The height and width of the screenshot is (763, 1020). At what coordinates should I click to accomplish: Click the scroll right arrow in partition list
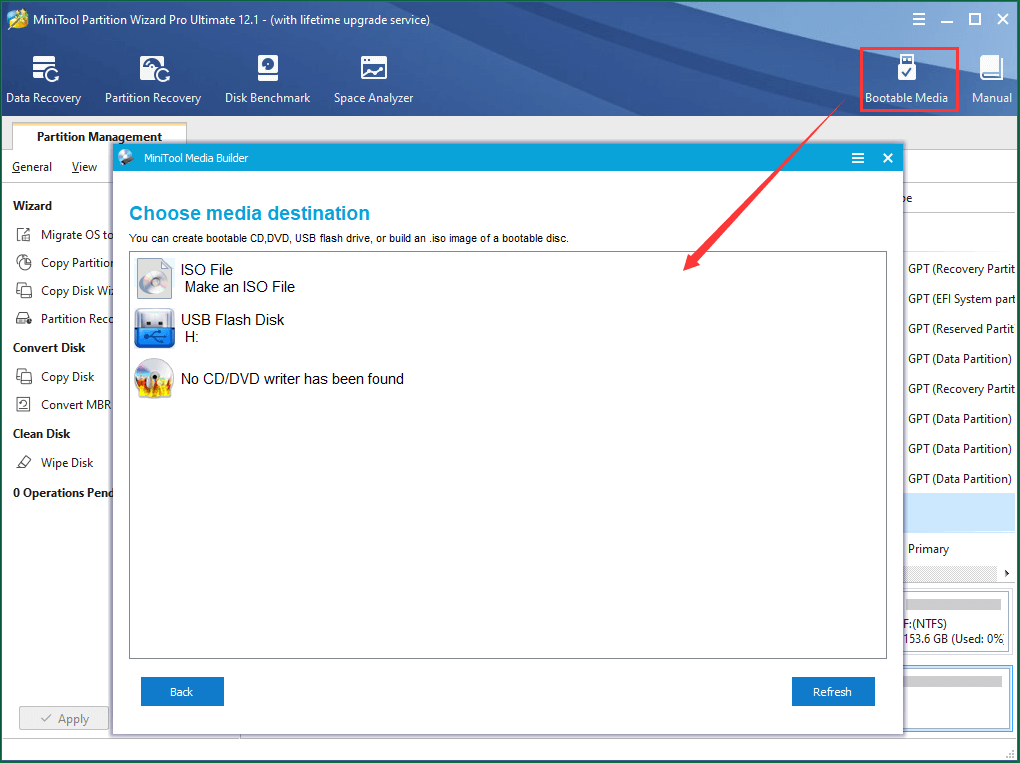tap(1006, 573)
